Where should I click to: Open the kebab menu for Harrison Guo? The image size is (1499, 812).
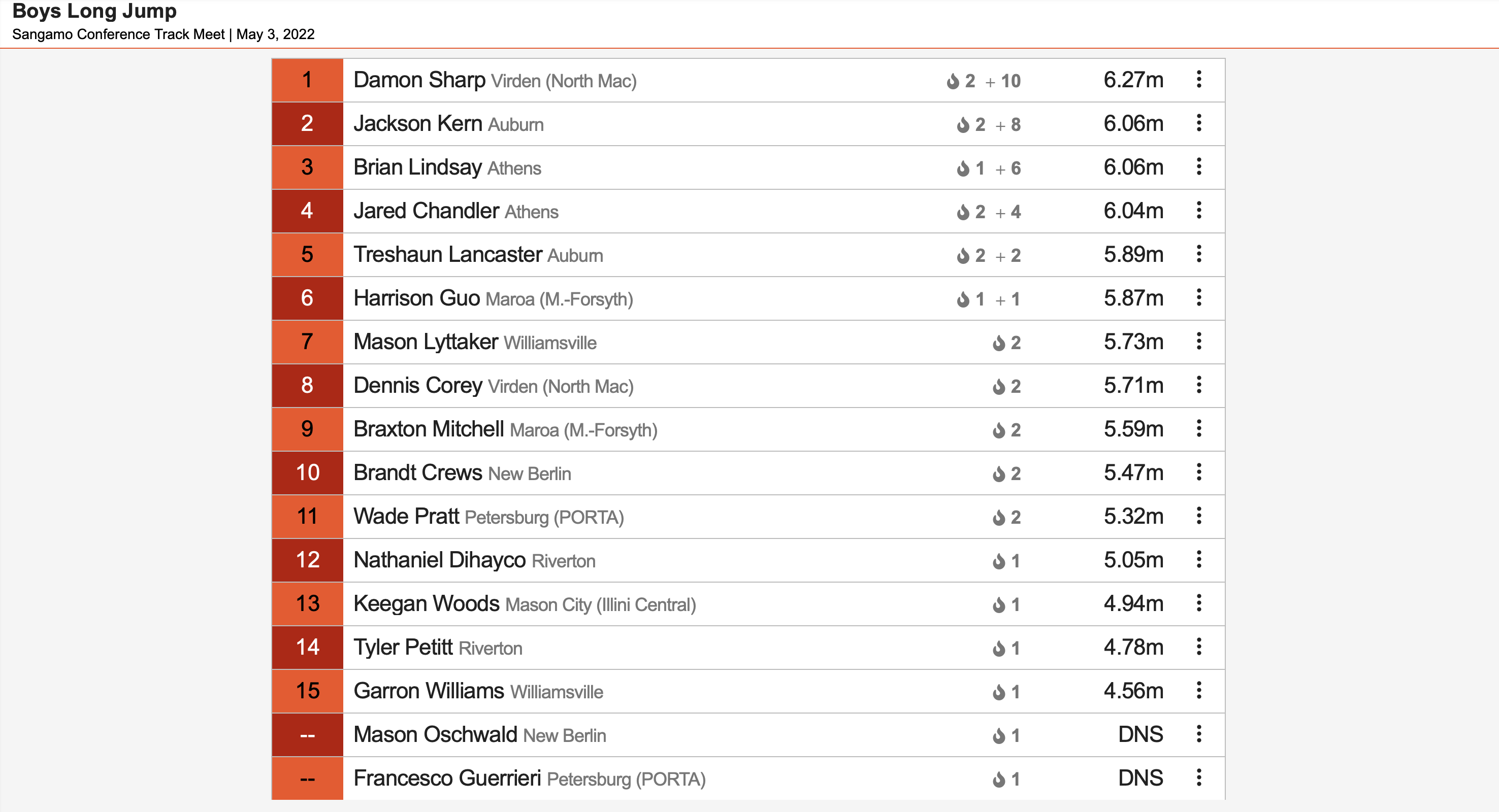click(x=1199, y=297)
